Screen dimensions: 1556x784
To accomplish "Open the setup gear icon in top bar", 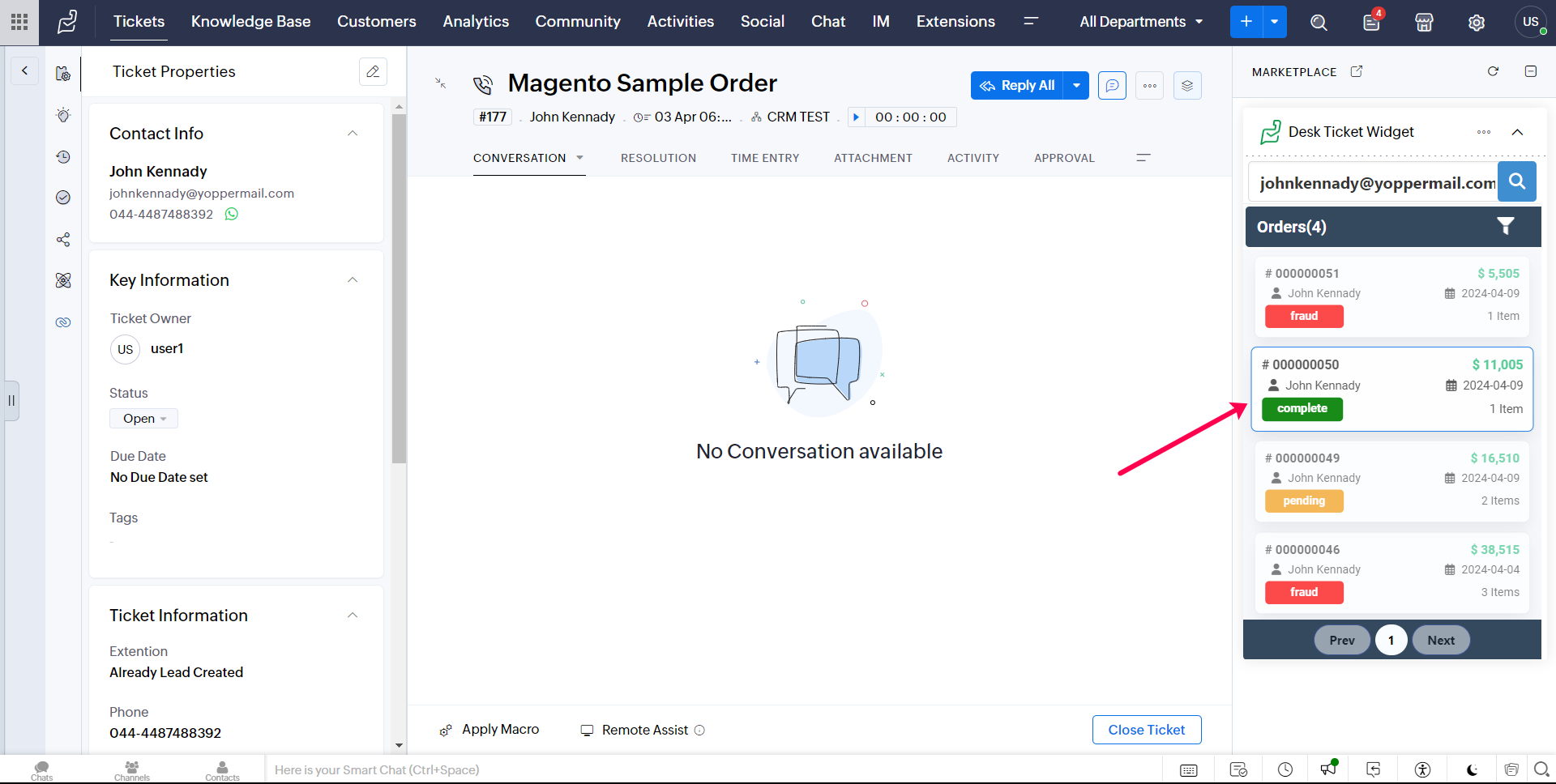I will coord(1477,23).
